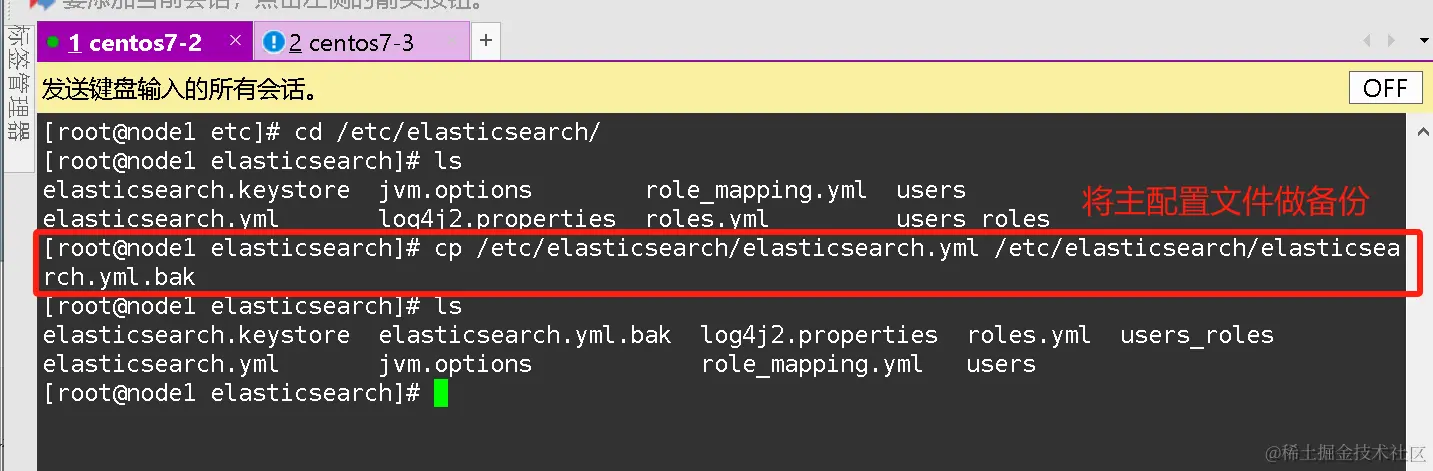Open the session tab list dropdown arrow
Image resolution: width=1433 pixels, height=471 pixels.
click(1424, 41)
